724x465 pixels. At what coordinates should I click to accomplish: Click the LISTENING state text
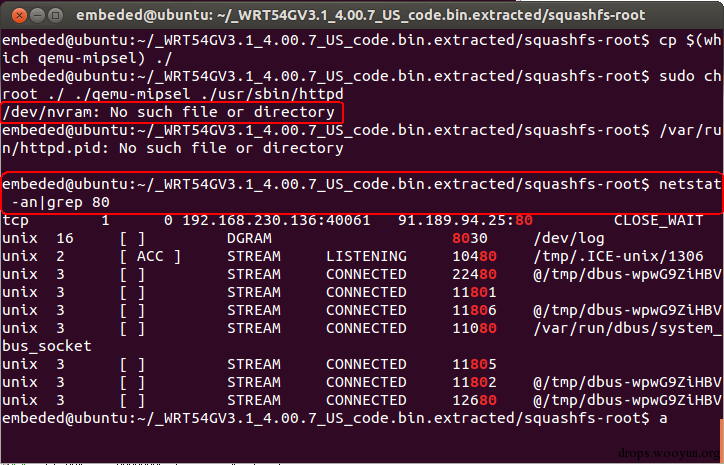tap(366, 256)
